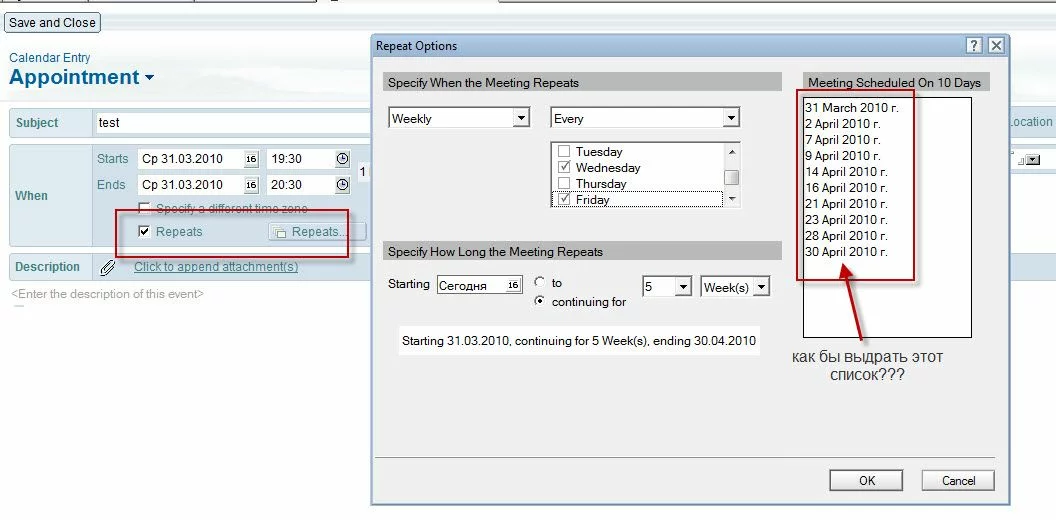The height and width of the screenshot is (520, 1056).
Task: Open the Appointment type menu arrow
Action: pyautogui.click(x=150, y=78)
